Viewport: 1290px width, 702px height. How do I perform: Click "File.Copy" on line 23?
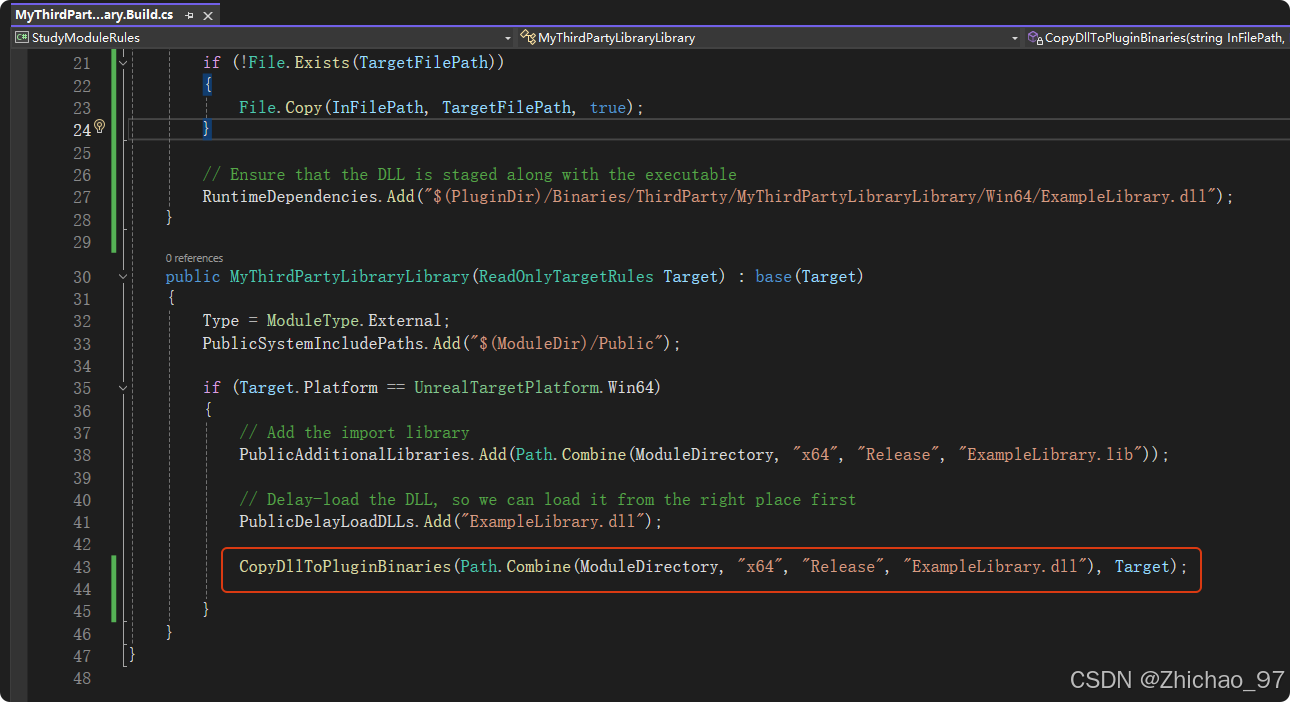[x=280, y=108]
